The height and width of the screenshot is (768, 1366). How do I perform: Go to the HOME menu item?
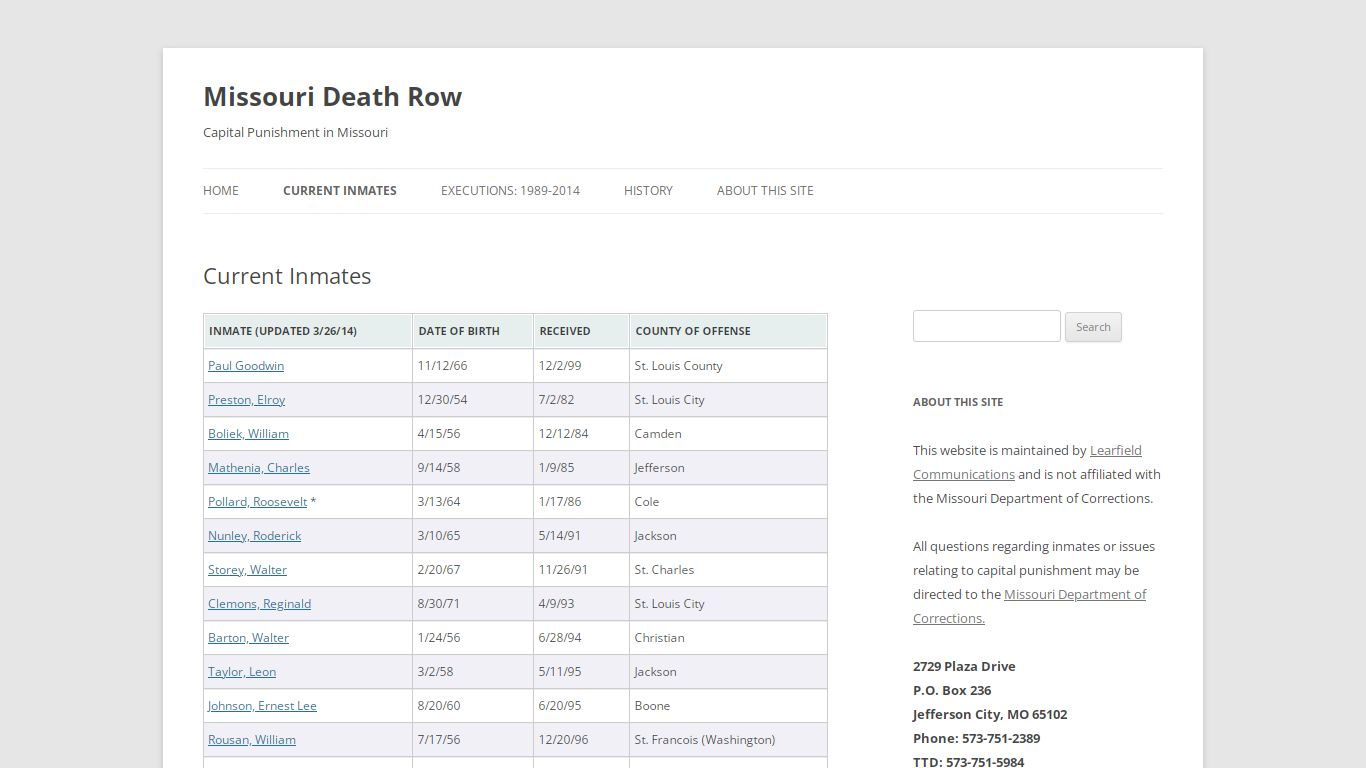pos(221,191)
